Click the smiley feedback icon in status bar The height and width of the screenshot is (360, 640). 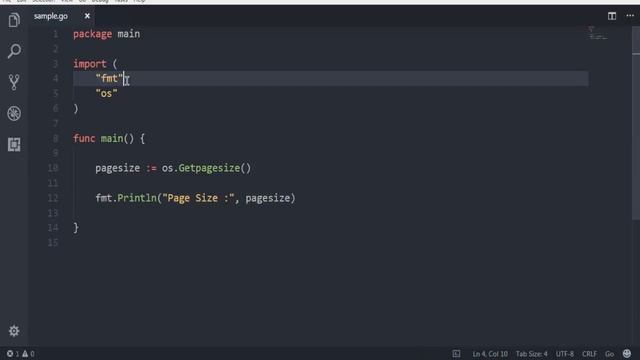627,353
